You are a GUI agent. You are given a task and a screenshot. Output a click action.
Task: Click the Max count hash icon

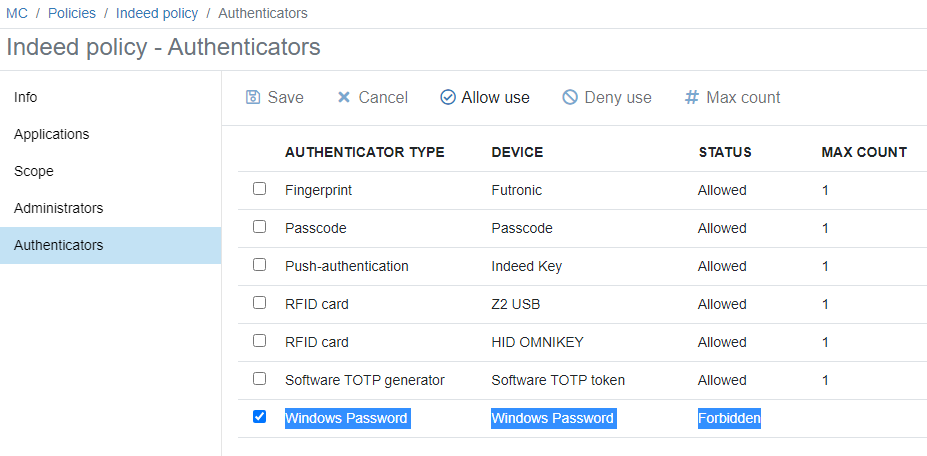[x=692, y=97]
